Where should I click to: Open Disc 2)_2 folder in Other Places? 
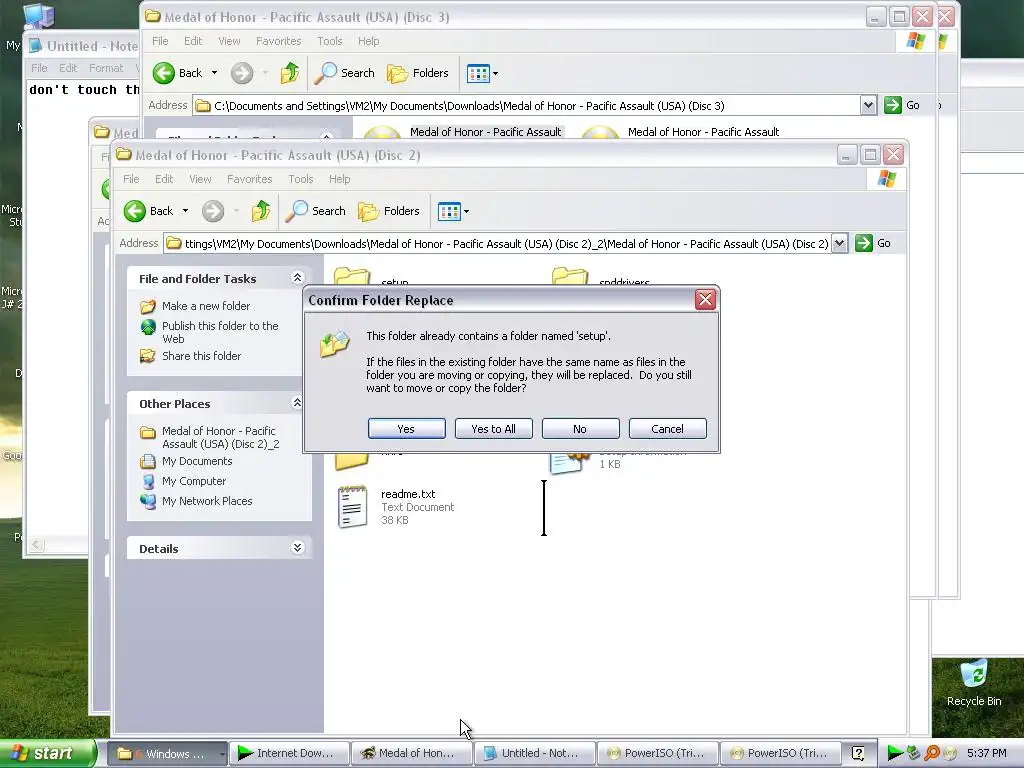tap(221, 437)
